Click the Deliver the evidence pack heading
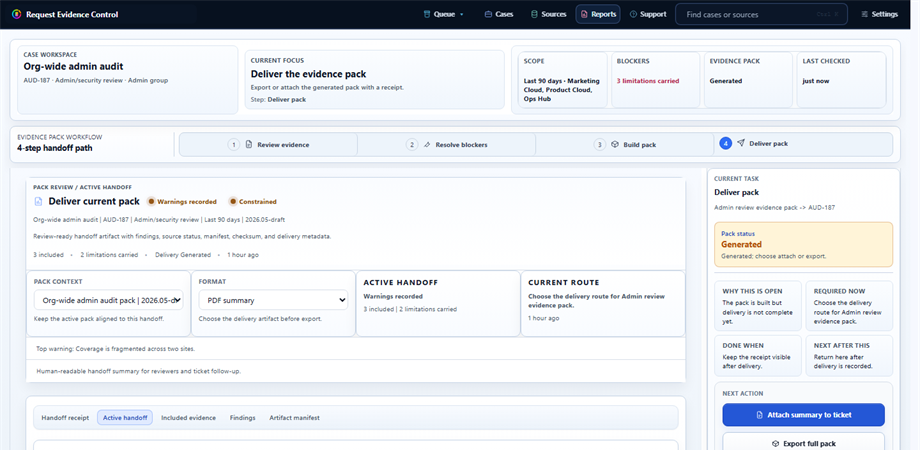This screenshot has width=920, height=450. (x=308, y=74)
